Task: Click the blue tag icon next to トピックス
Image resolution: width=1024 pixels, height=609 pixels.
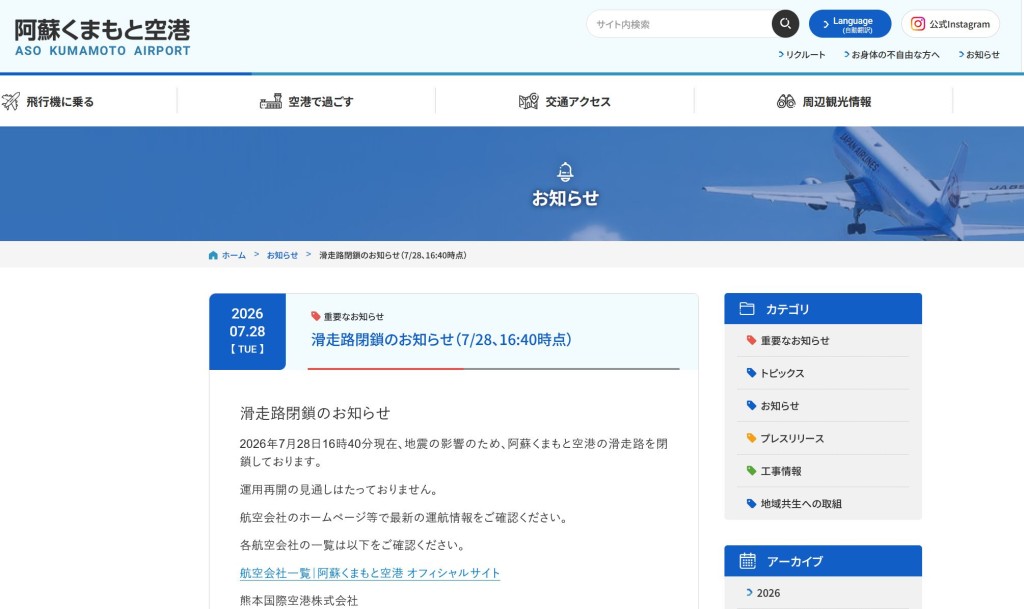Action: tap(751, 373)
